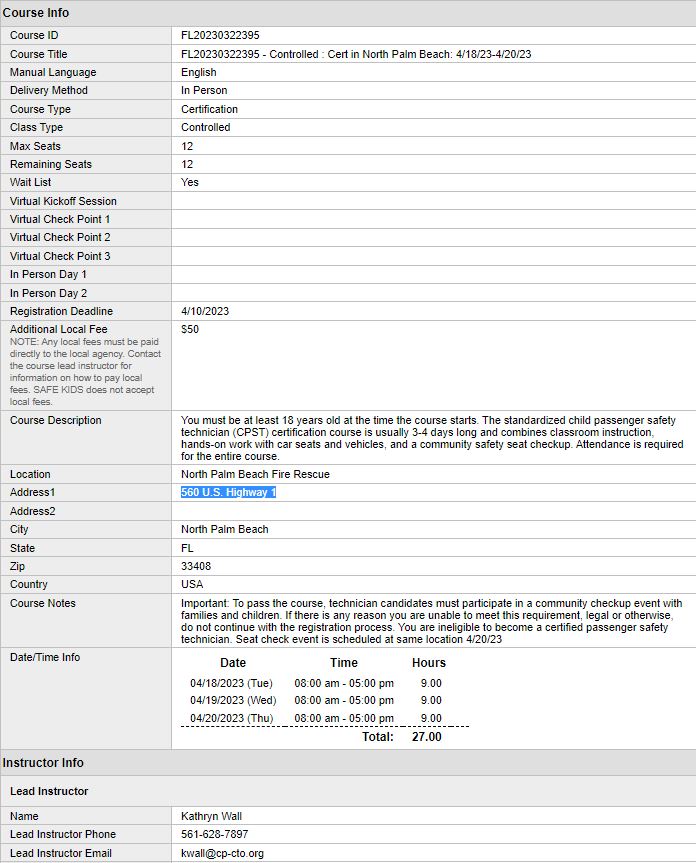Click the Registration Deadline date 4/10/2023
Image resolution: width=696 pixels, height=863 pixels.
tap(205, 311)
